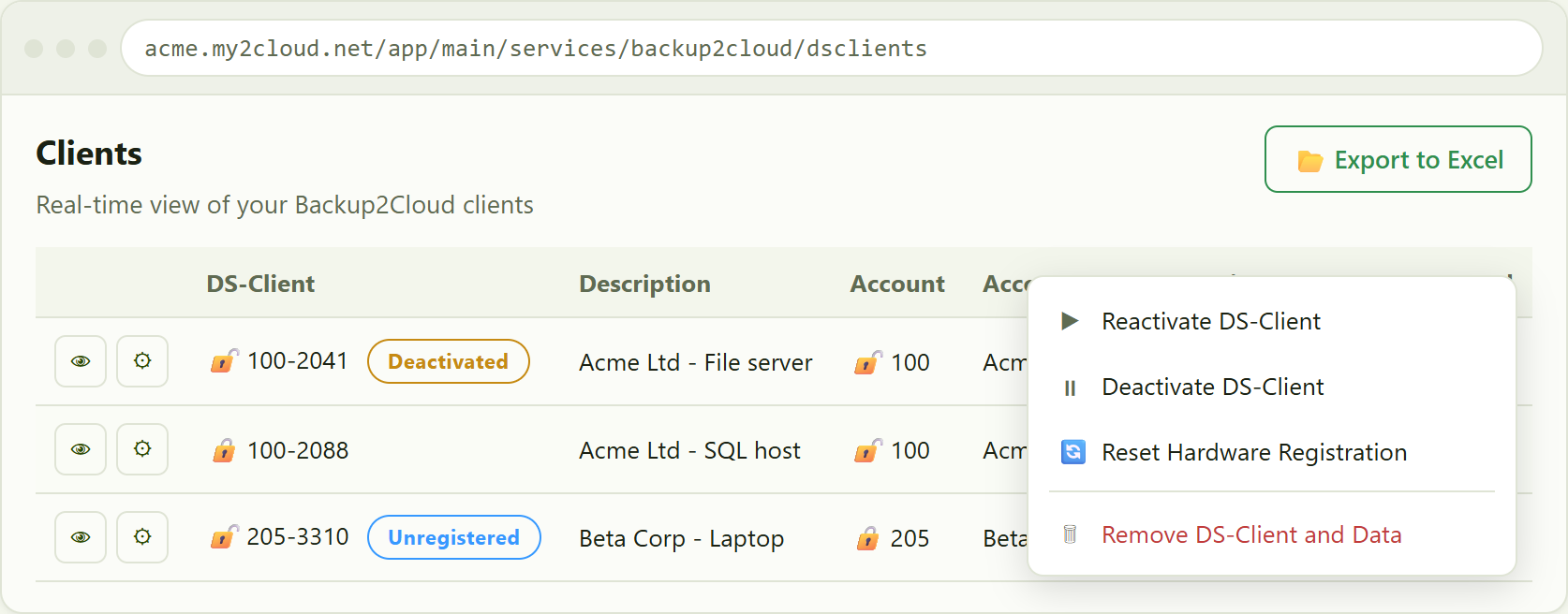Click the eye icon for client 205-3310
This screenshot has height=614, width=1568.
tap(81, 537)
